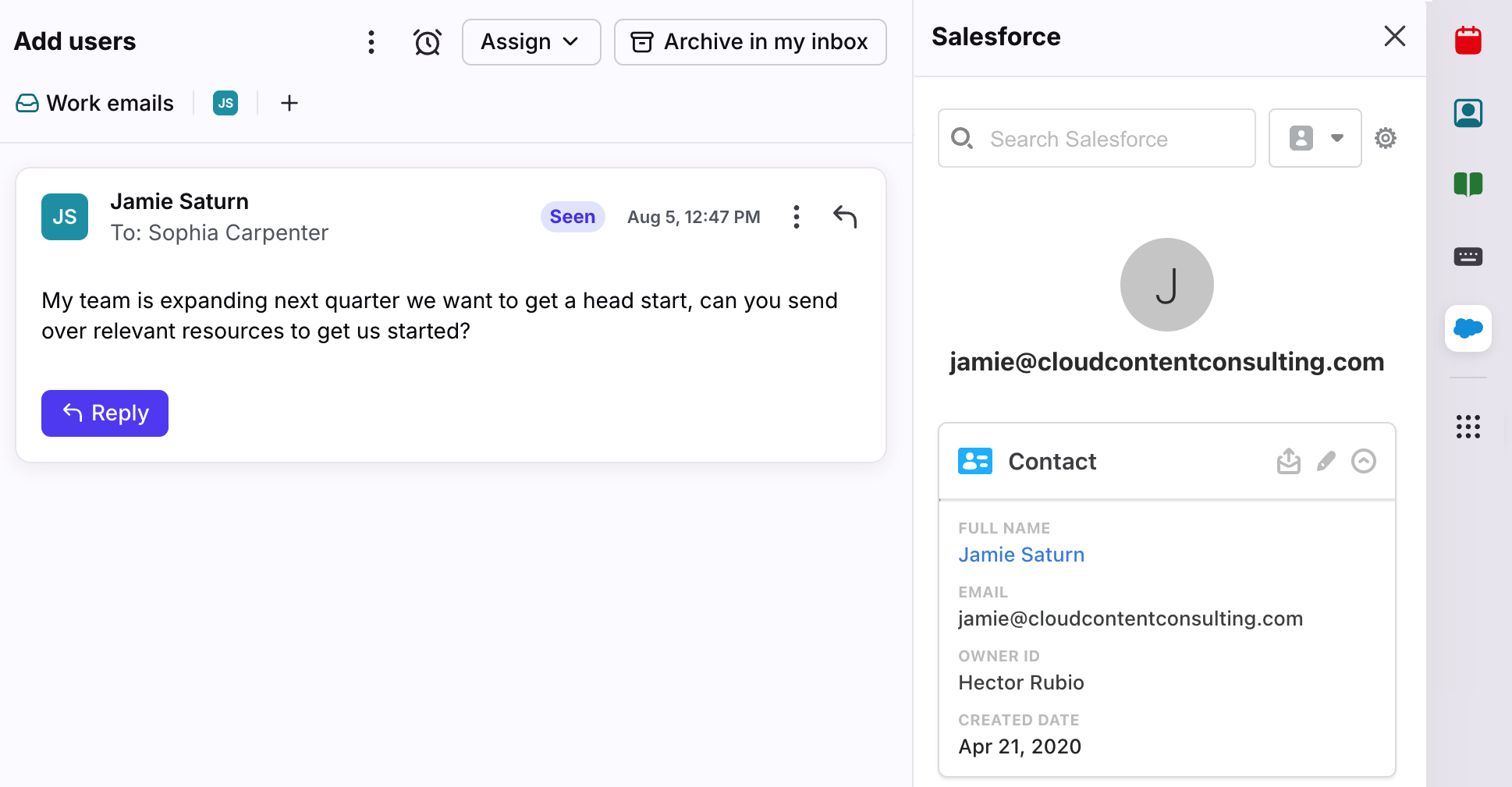The image size is (1512, 787).
Task: Click the snooze alarm clock icon
Action: click(428, 42)
